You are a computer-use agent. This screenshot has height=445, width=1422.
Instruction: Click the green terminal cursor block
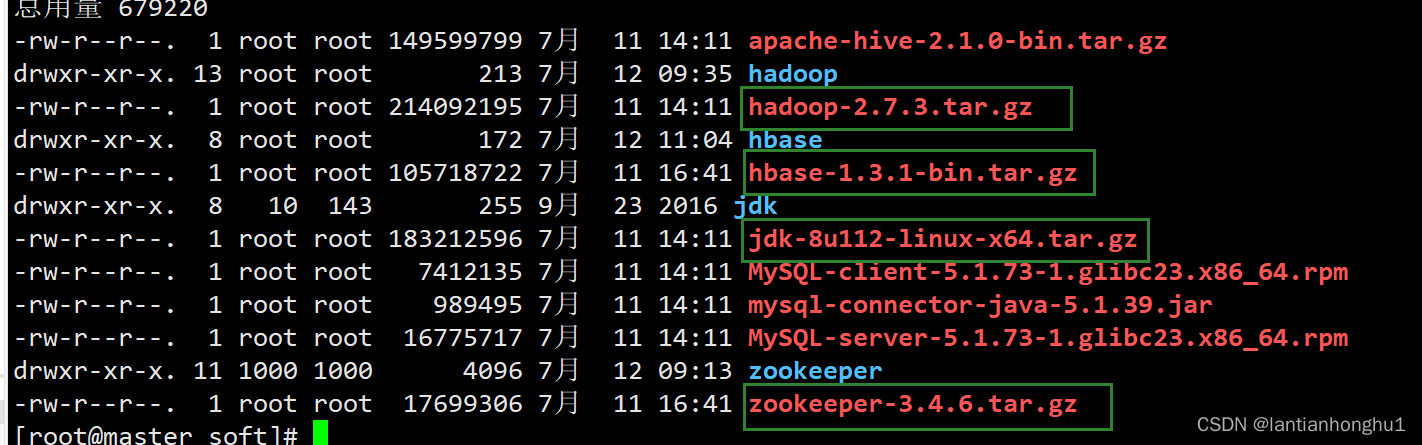[320, 434]
